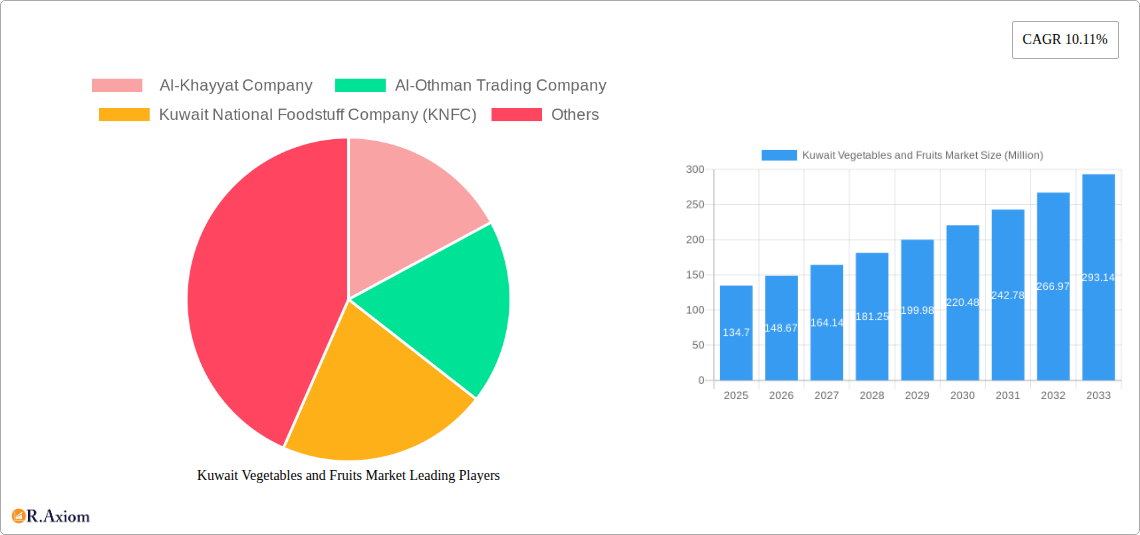Click the 2027 bar showing 164.14
The height and width of the screenshot is (535, 1140).
(827, 323)
